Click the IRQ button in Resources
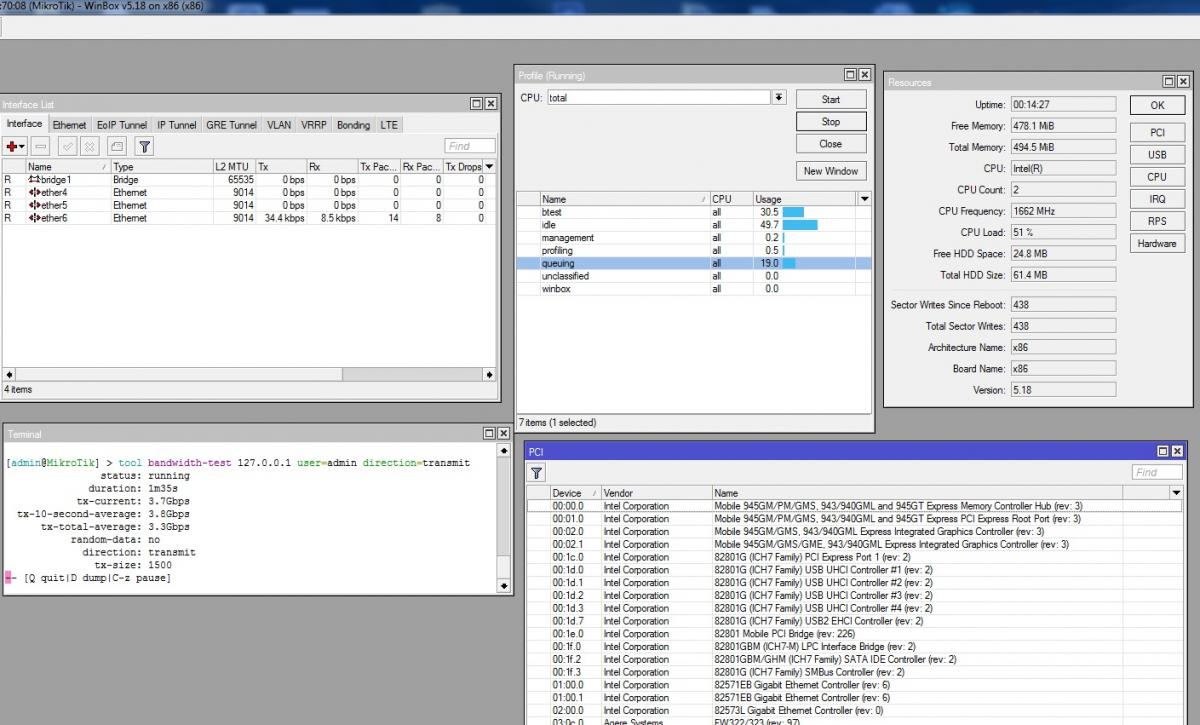The image size is (1200, 725). (x=1157, y=199)
